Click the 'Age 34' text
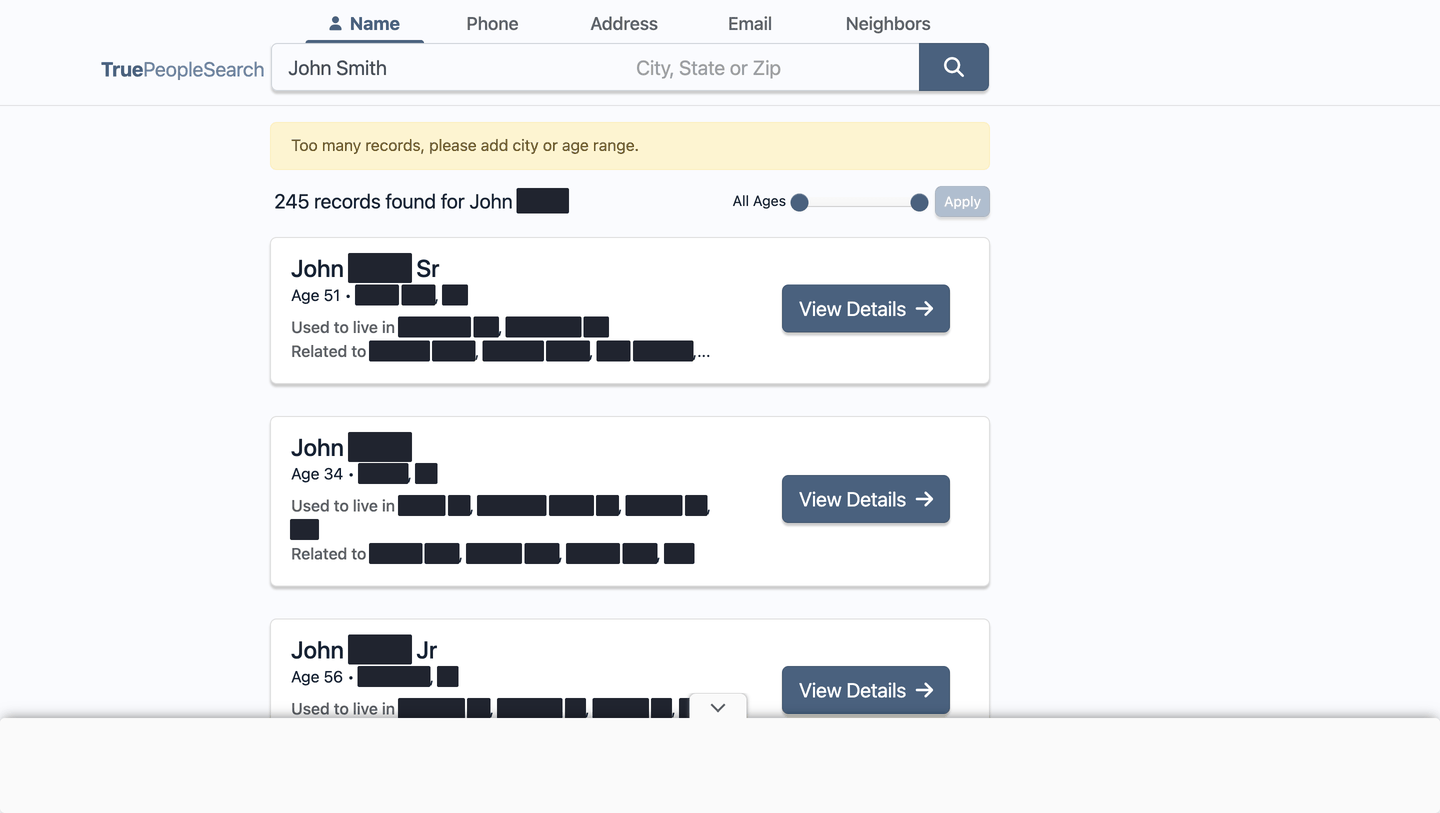 (317, 474)
